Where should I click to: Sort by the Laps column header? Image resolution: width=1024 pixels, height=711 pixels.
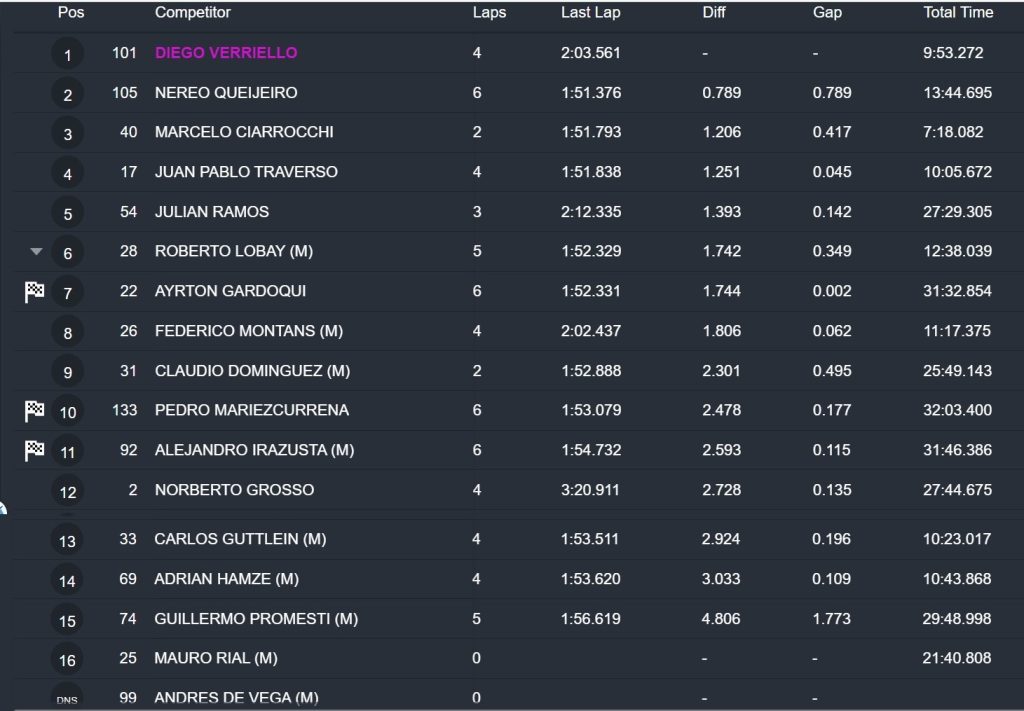click(489, 12)
